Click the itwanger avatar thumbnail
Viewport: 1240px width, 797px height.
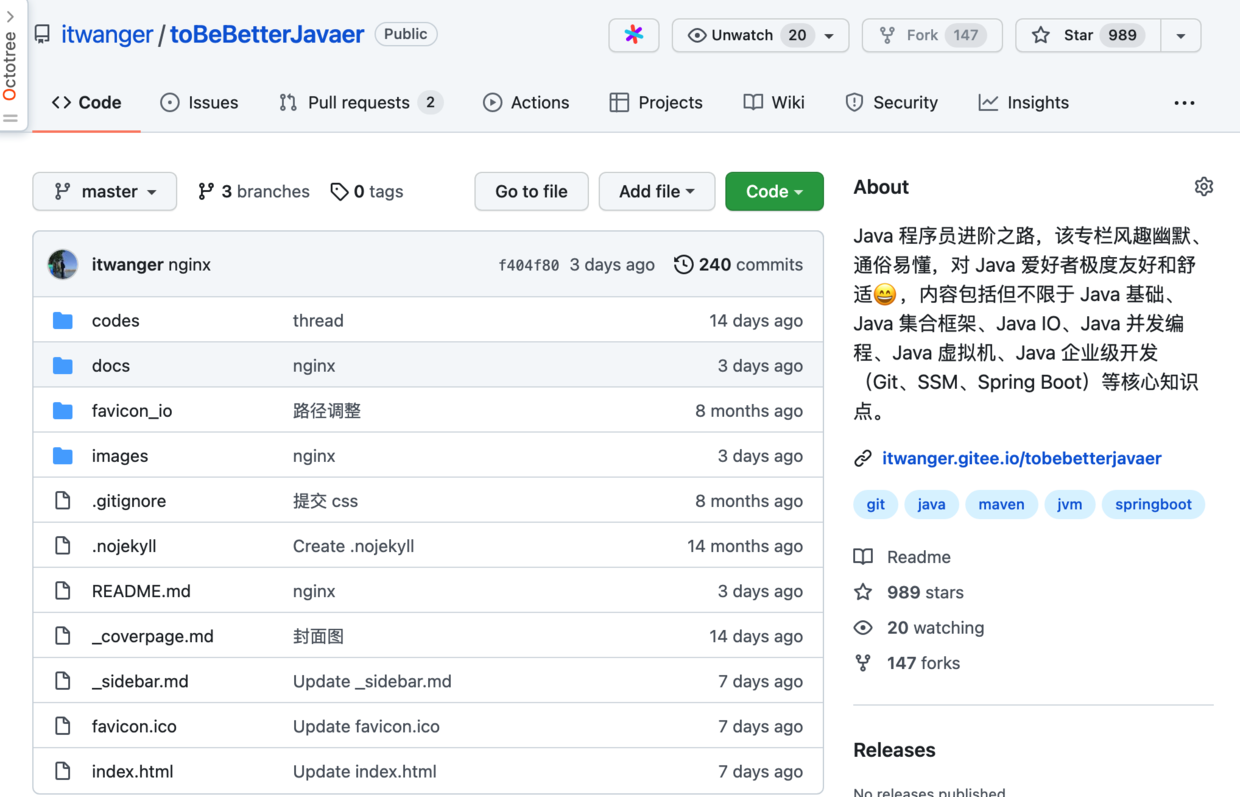point(63,265)
